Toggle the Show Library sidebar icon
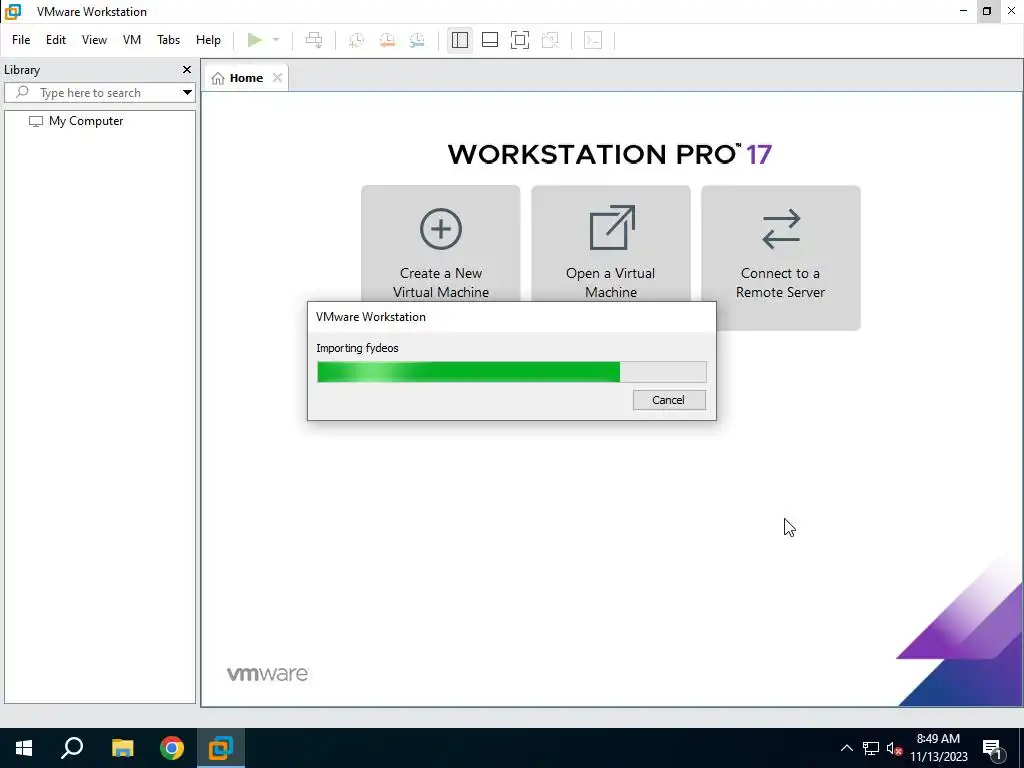This screenshot has width=1024, height=768. pyautogui.click(x=460, y=40)
